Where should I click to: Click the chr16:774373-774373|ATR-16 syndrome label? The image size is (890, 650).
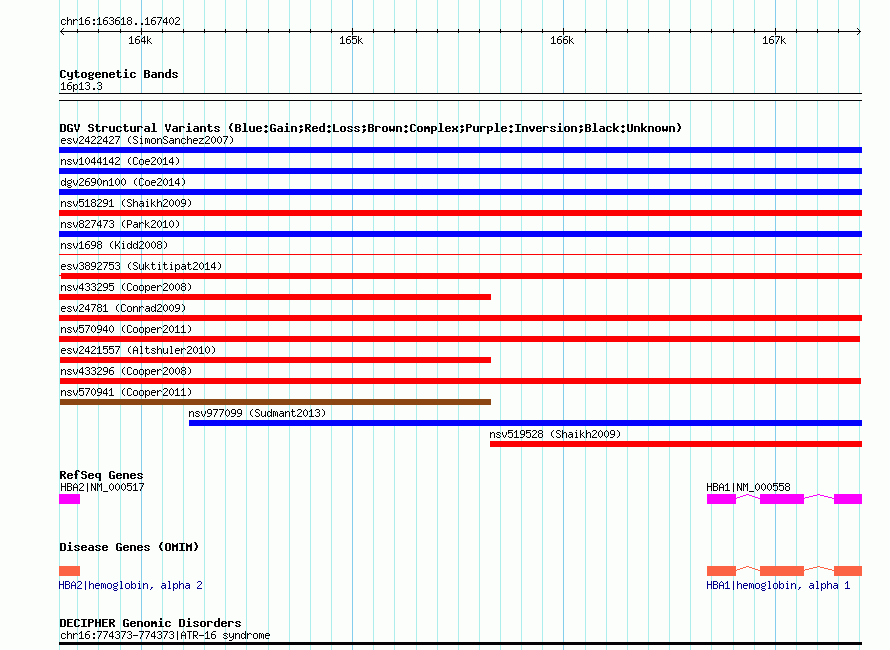coord(165,635)
